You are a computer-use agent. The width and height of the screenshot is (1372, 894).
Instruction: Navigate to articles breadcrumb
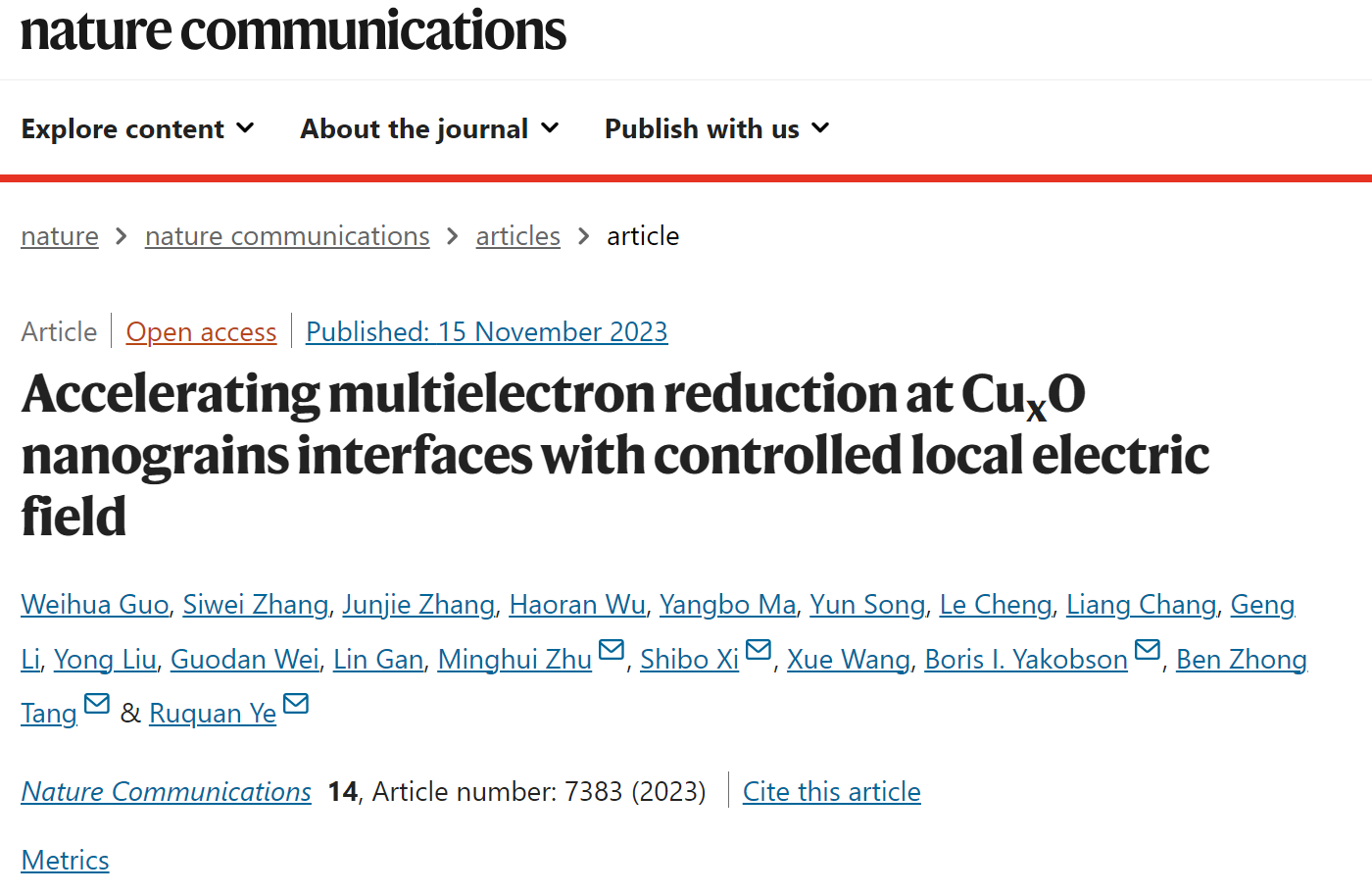(518, 236)
